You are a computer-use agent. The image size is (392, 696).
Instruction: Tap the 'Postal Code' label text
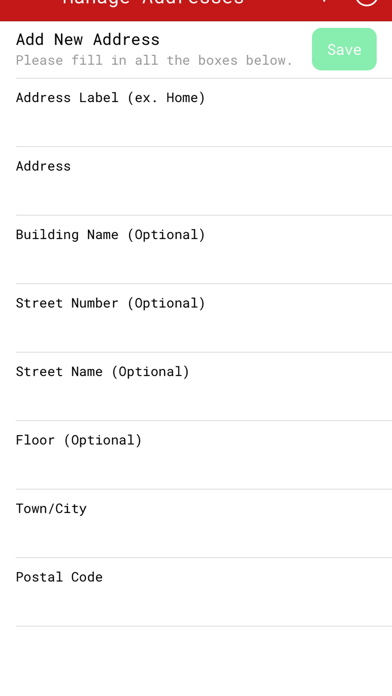tap(59, 577)
